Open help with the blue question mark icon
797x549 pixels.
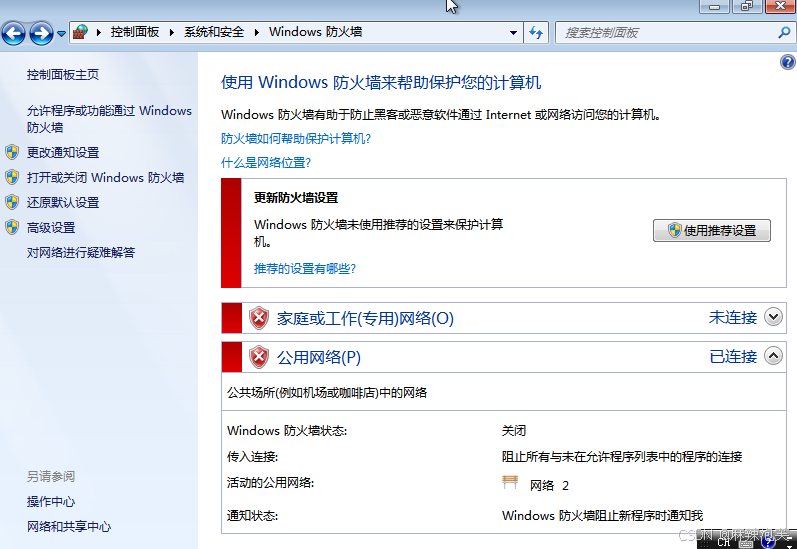(x=787, y=62)
